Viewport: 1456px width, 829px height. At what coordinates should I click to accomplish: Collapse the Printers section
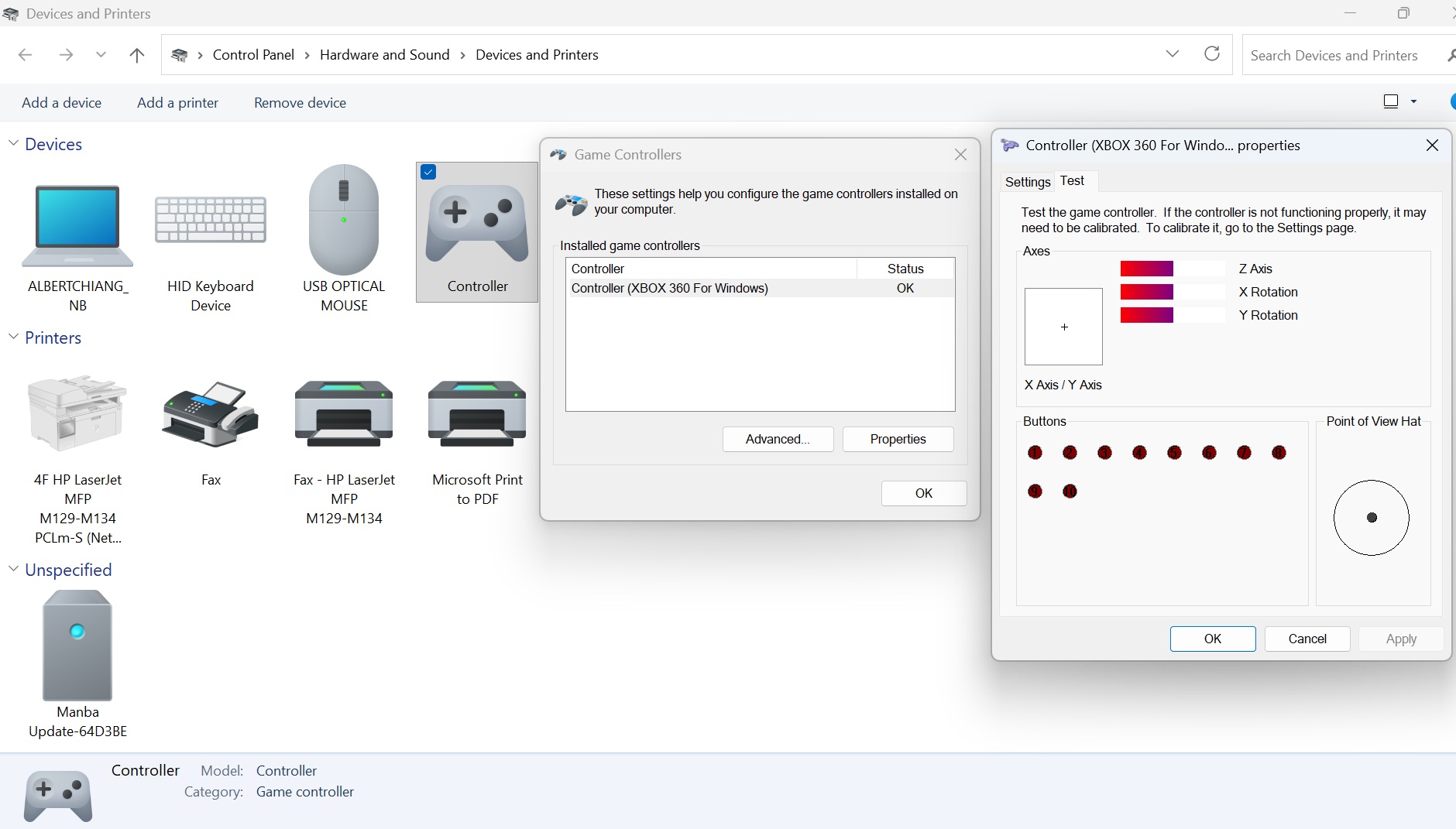click(13, 337)
